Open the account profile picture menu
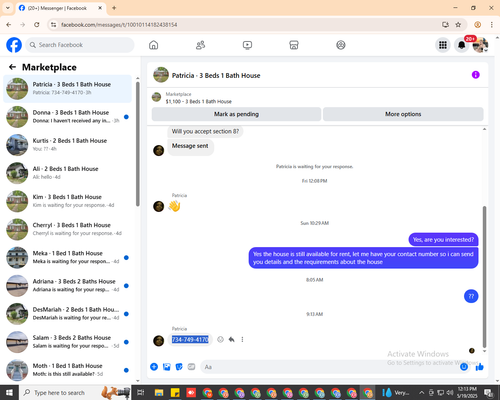Viewport: 500px width, 400px height. [x=480, y=45]
